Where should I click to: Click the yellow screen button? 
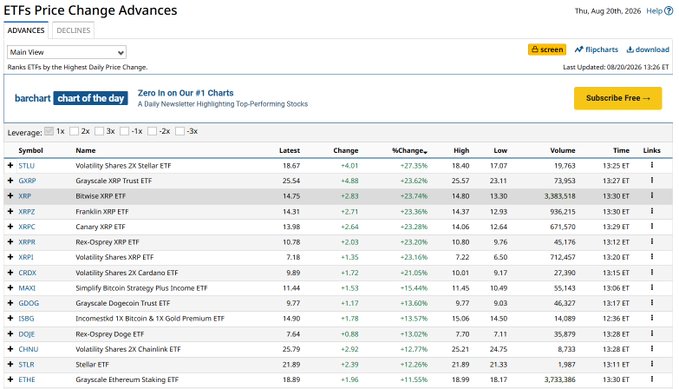tap(547, 49)
